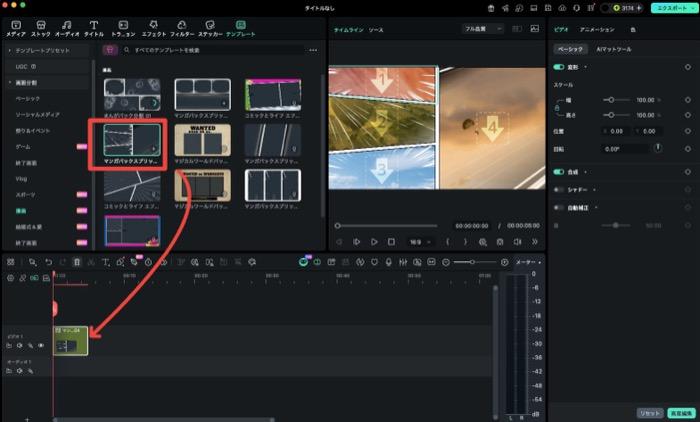The image size is (700, 422).
Task: Click the preview playback progress bar
Action: 387,226
